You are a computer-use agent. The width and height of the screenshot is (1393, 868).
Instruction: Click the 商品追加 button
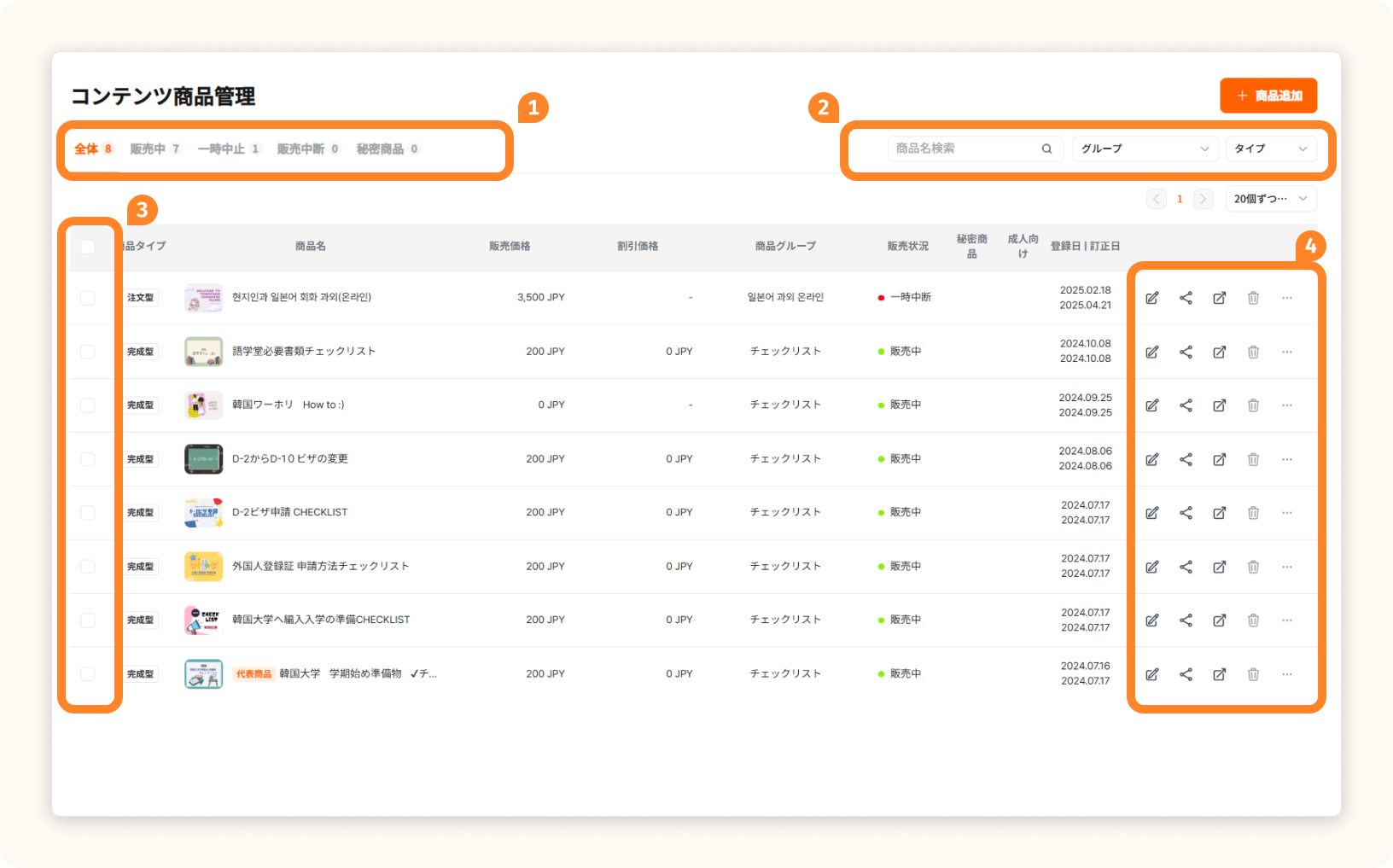tap(1268, 96)
